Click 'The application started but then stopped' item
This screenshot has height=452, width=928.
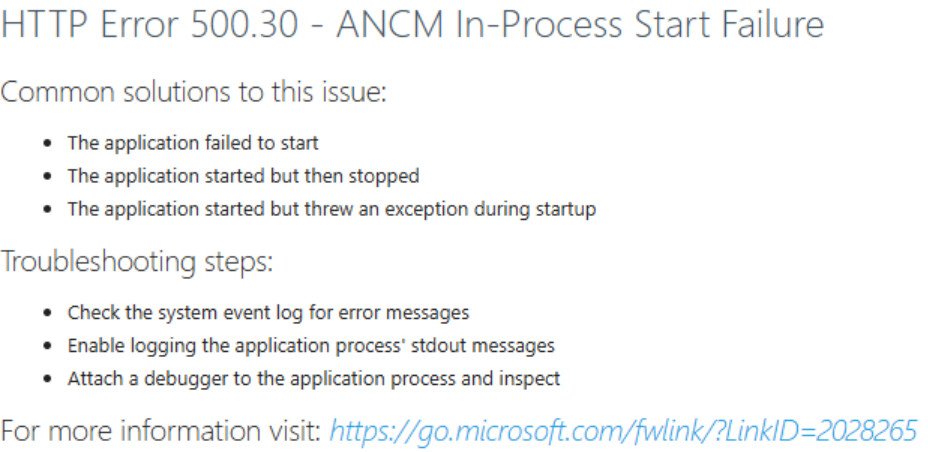(x=243, y=176)
